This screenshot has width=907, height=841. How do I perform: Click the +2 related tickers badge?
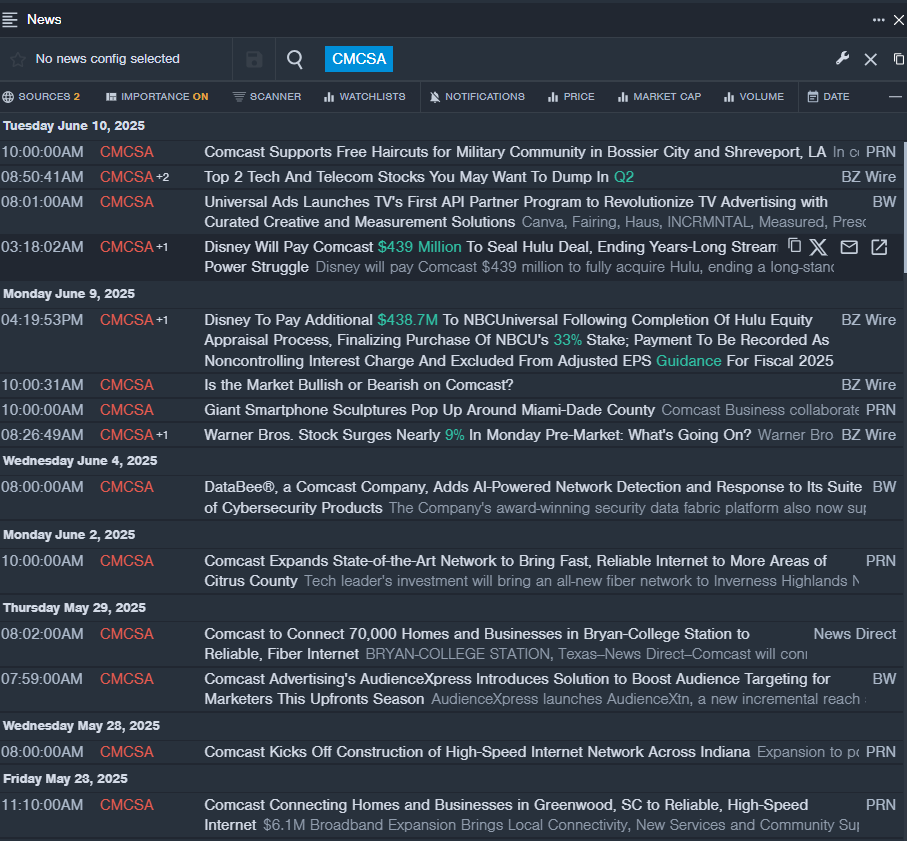pyautogui.click(x=163, y=178)
